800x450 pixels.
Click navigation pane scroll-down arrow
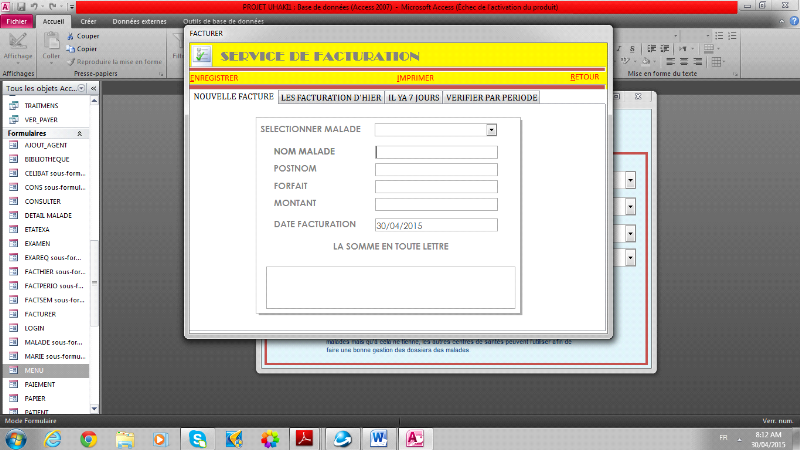94,409
